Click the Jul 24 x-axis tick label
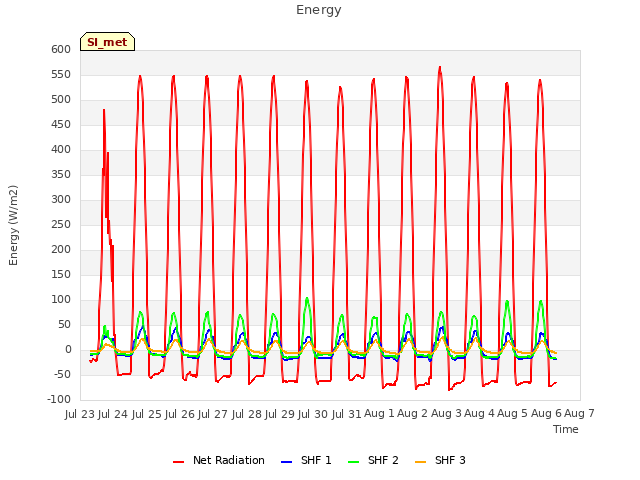The width and height of the screenshot is (640, 480). (113, 414)
